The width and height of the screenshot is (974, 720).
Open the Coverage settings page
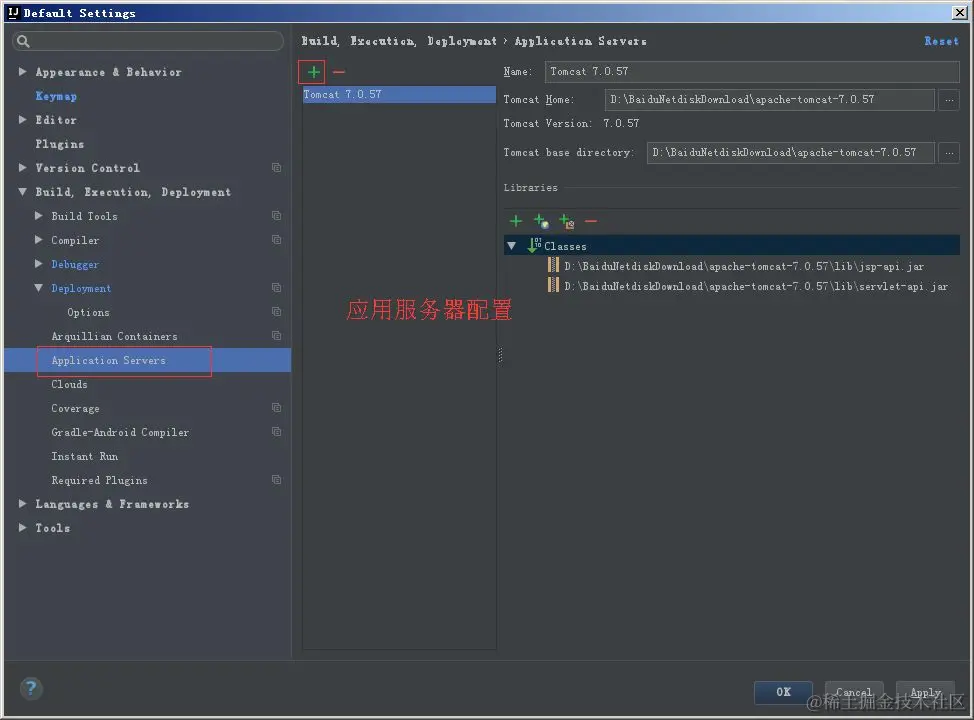click(x=75, y=409)
